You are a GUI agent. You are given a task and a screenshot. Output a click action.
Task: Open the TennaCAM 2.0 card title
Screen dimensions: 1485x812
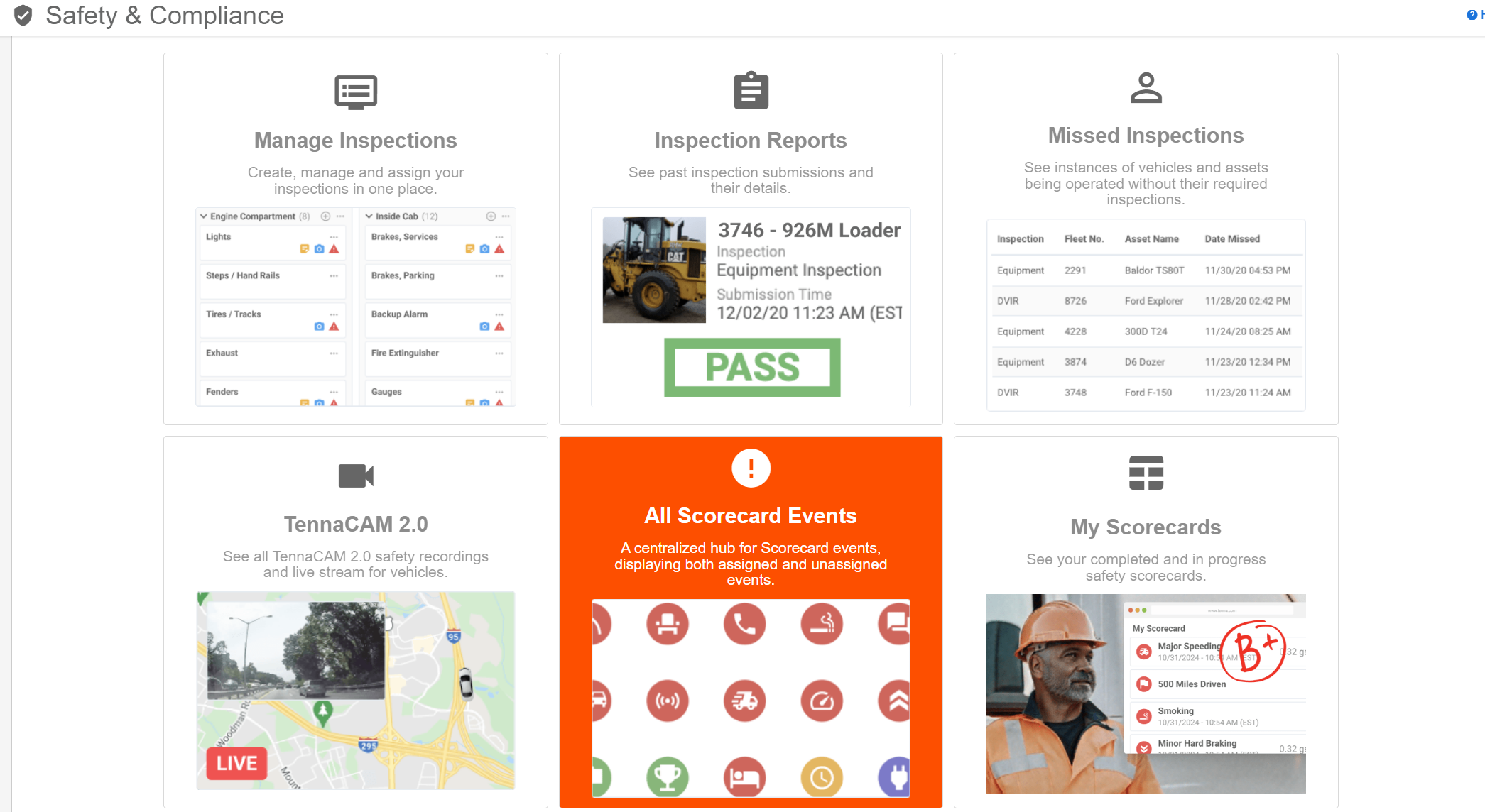[x=356, y=525]
